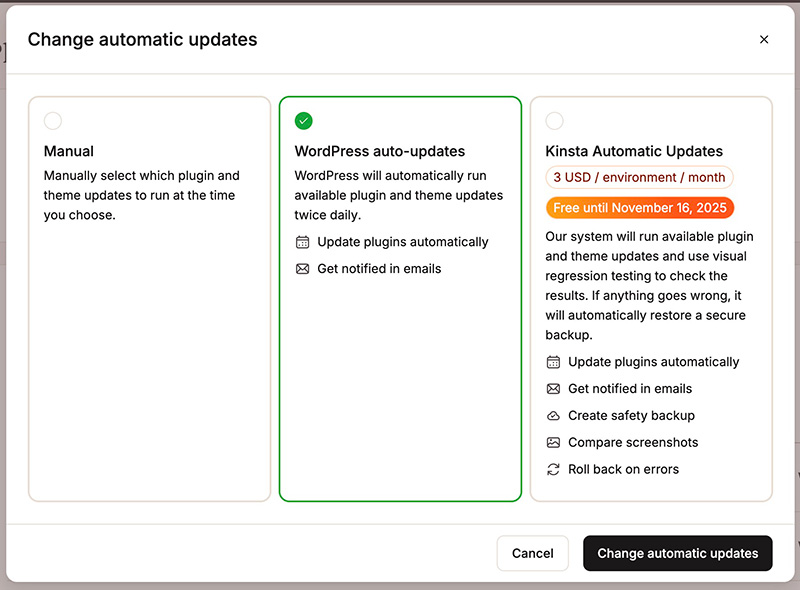The width and height of the screenshot is (800, 590).
Task: Click the image icon beside Compare screenshots
Action: 554,442
